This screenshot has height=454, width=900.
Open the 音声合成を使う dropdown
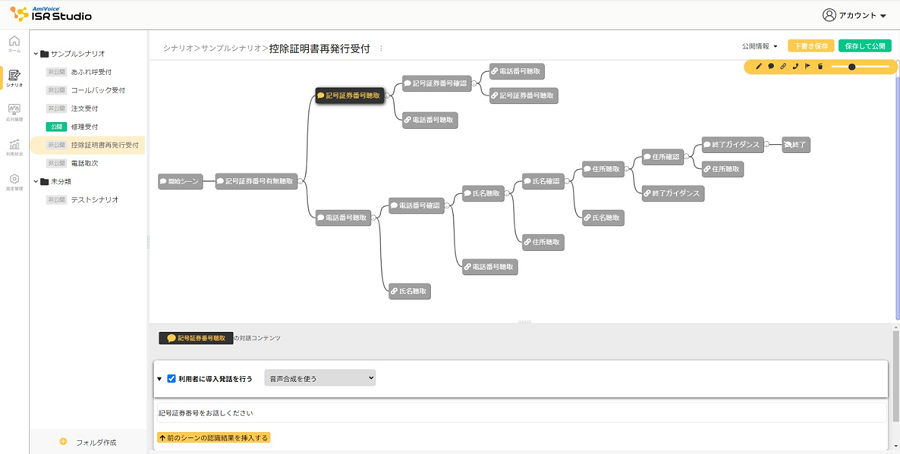pos(320,378)
